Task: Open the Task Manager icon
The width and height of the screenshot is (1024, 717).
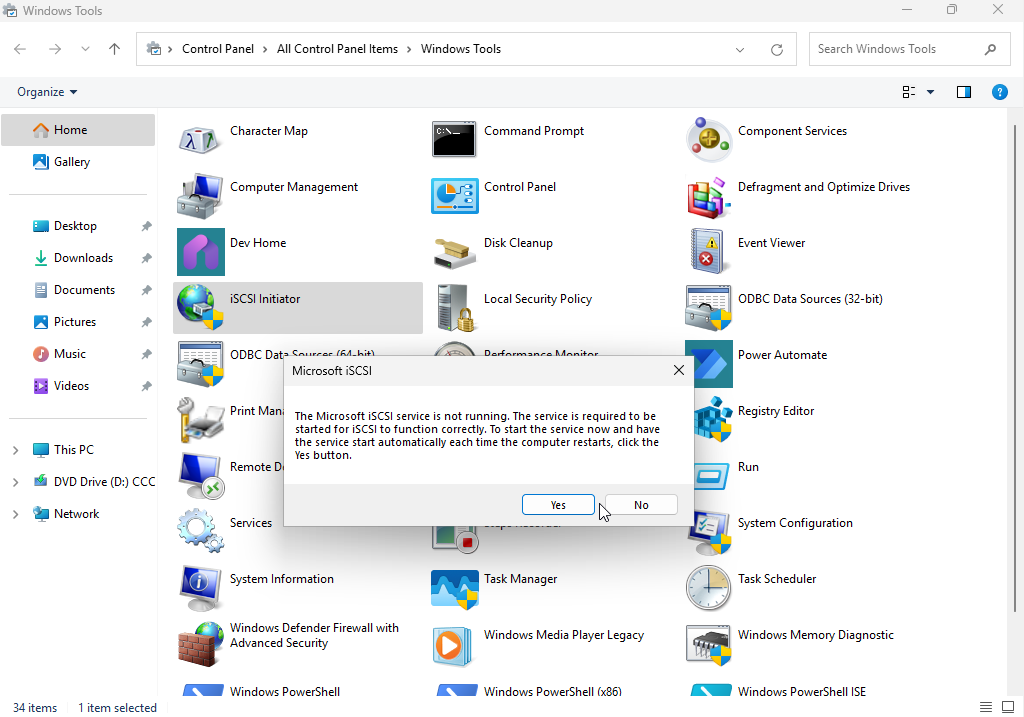Action: 454,587
